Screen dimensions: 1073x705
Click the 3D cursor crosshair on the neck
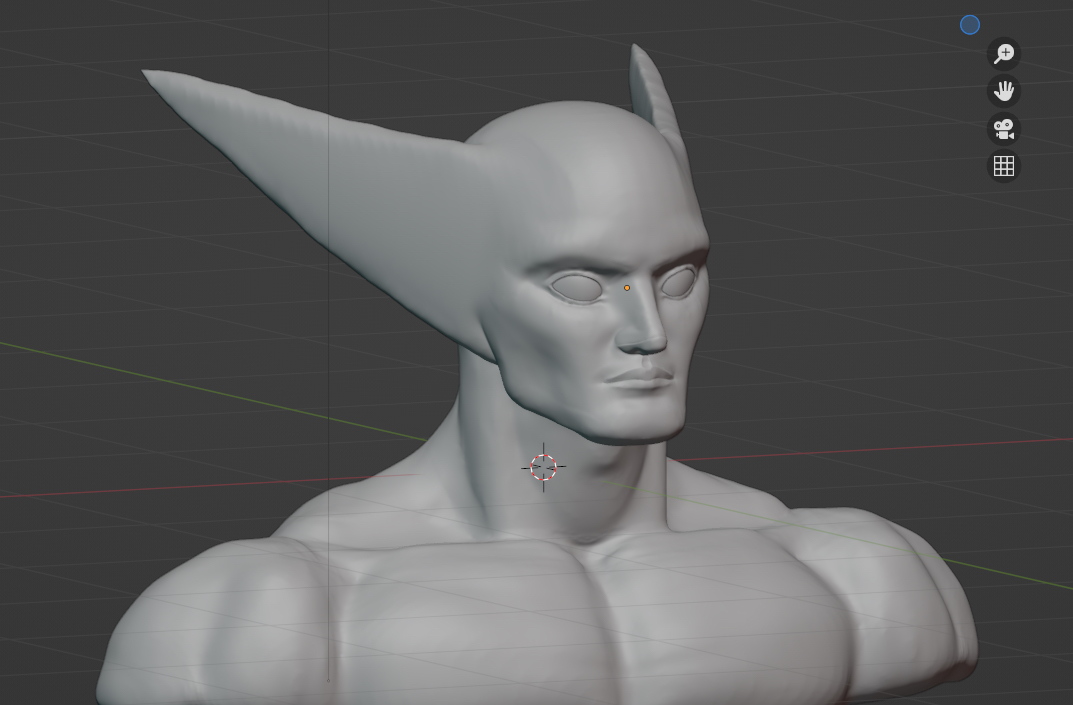[x=543, y=467]
